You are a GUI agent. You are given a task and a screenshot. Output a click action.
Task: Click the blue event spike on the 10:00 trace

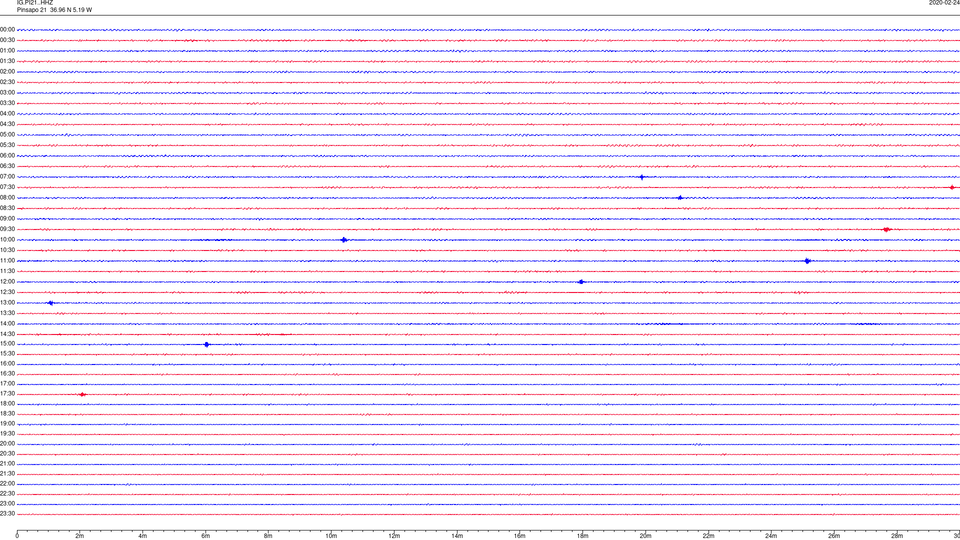344,240
